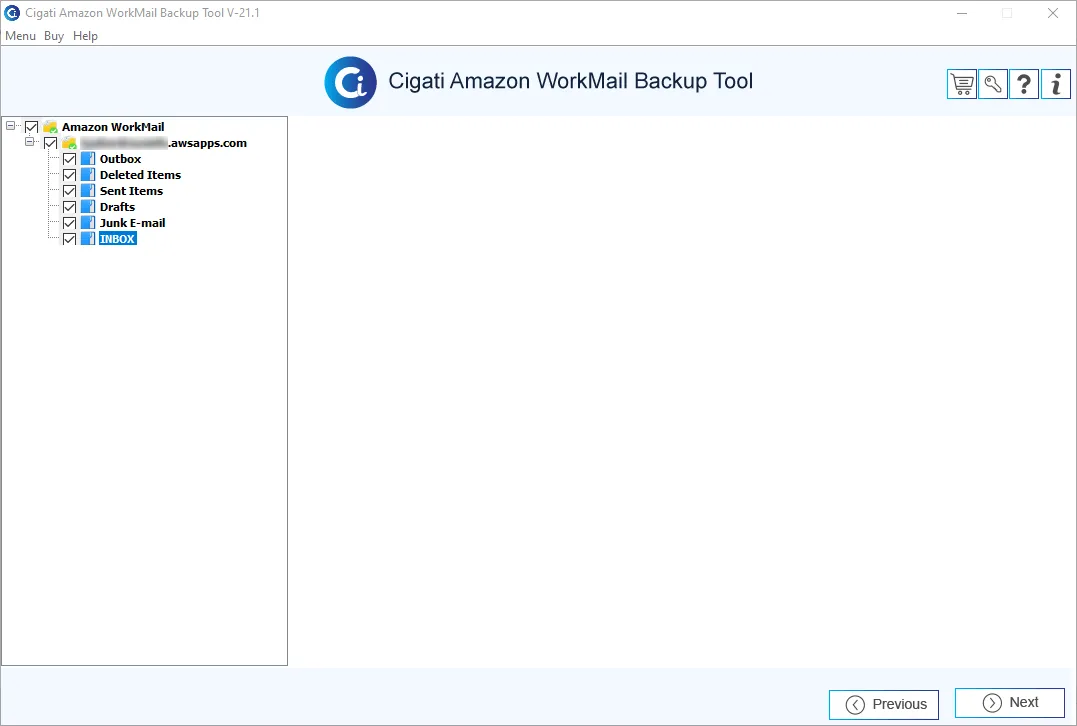Open the info about icon
1077x726 pixels.
[x=1056, y=84]
